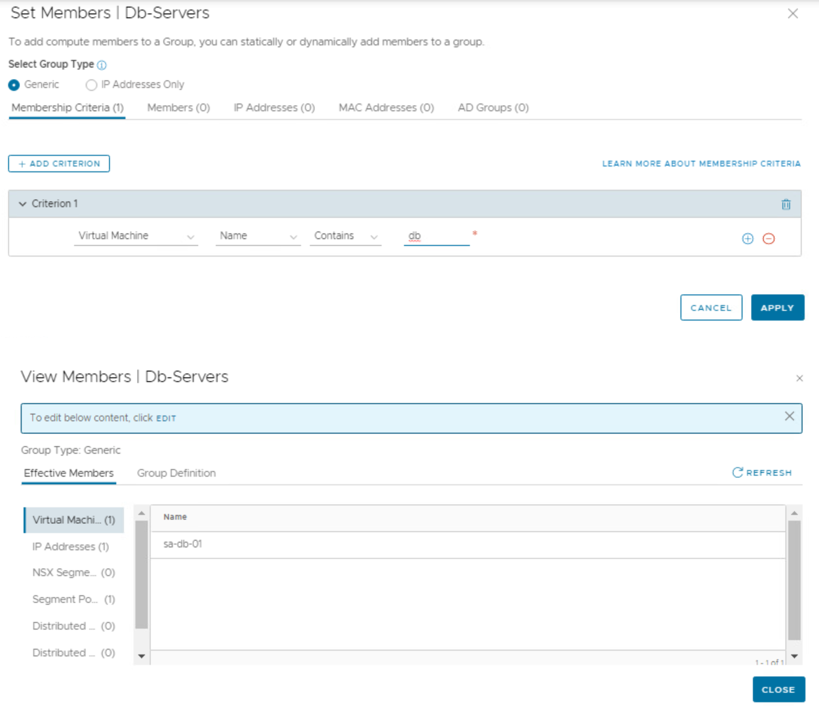Dismiss the edit info banner
This screenshot has width=819, height=706.
tap(789, 416)
